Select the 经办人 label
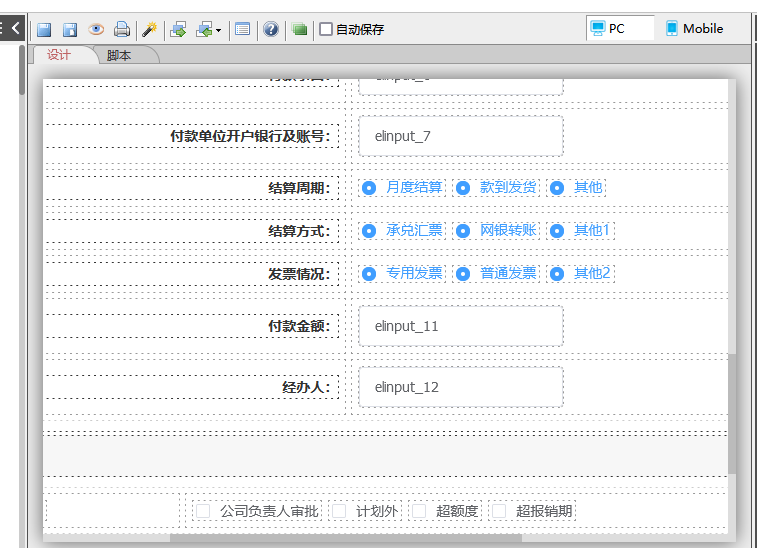 306,387
